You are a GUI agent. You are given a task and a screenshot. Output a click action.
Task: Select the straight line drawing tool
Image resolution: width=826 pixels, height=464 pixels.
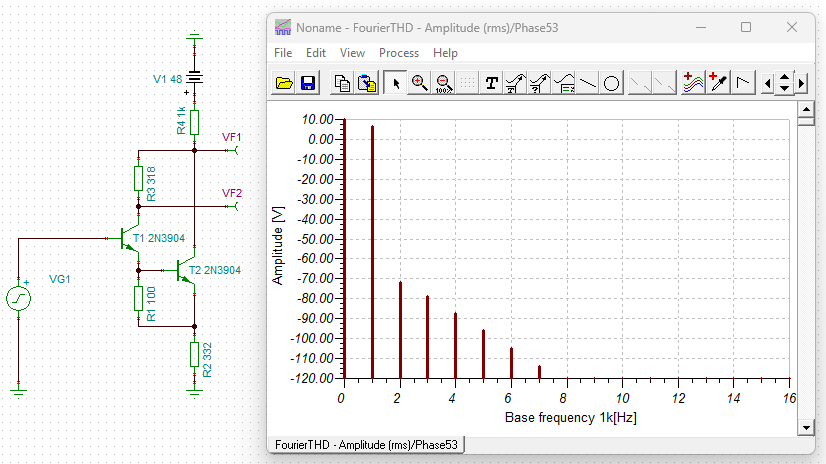click(x=587, y=83)
